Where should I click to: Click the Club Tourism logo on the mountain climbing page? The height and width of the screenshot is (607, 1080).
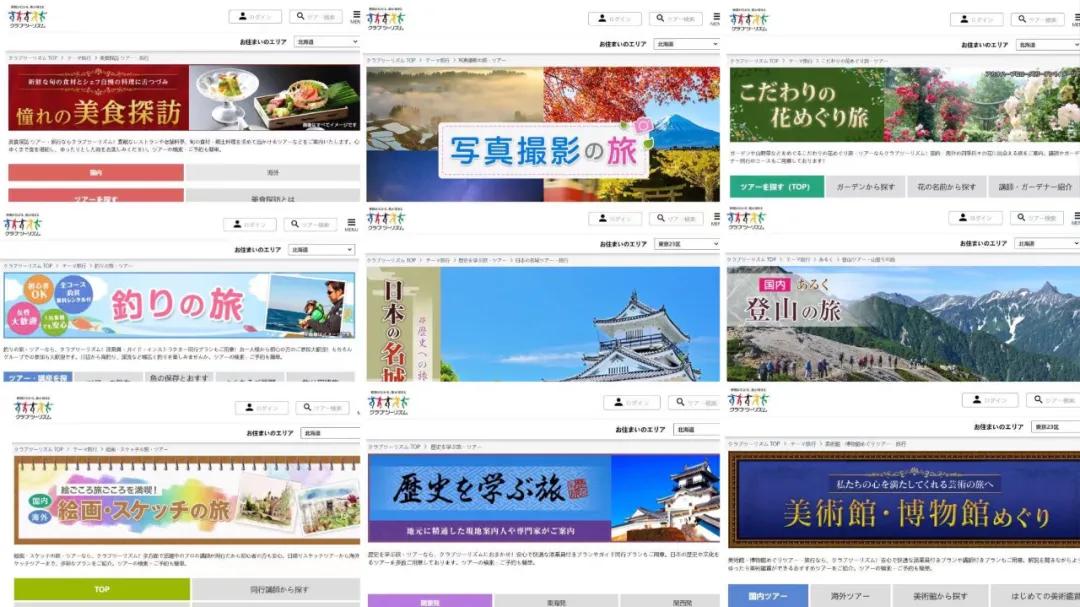[745, 217]
